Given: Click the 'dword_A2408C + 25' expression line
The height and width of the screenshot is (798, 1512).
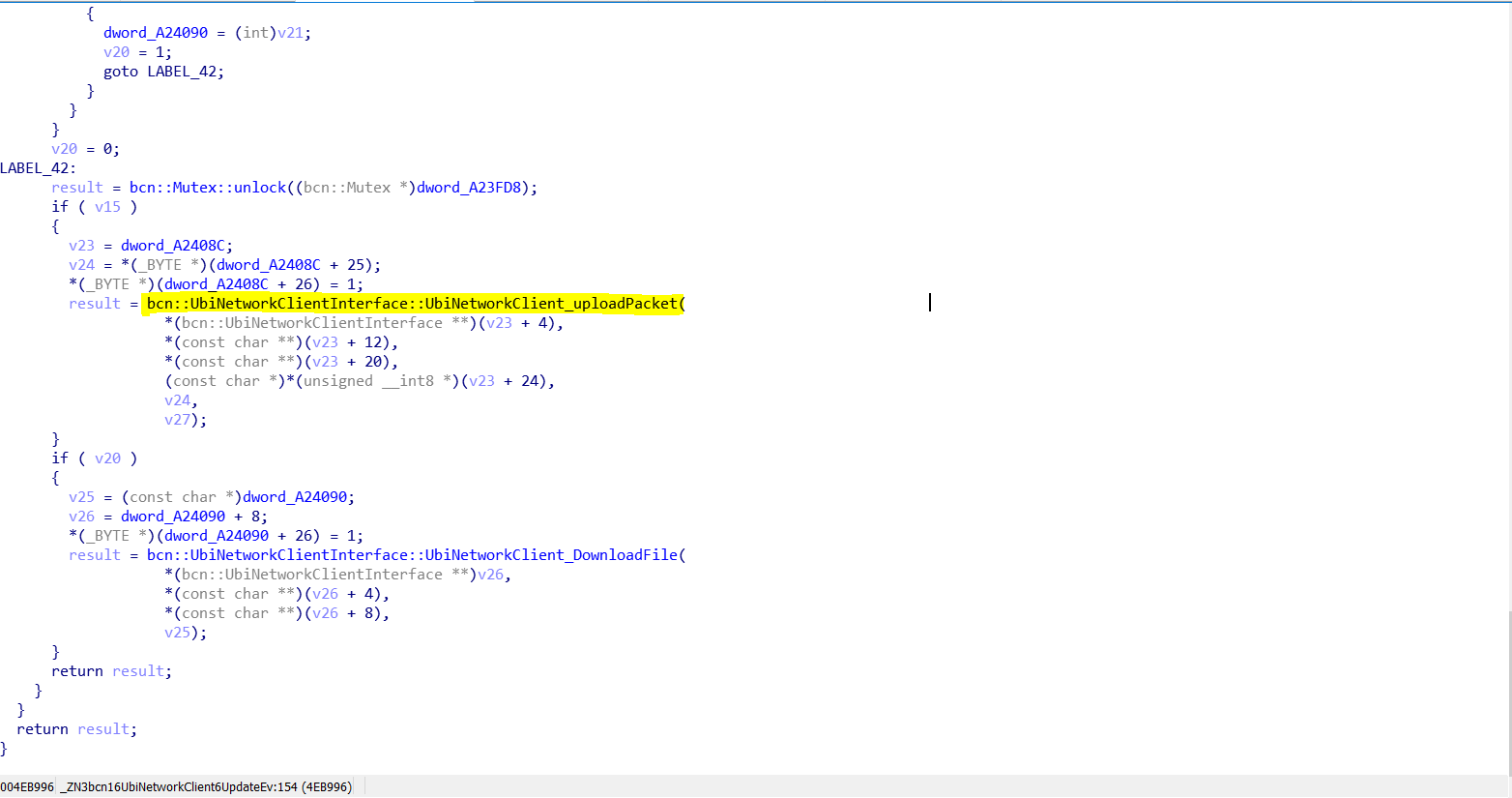Looking at the screenshot, I should click(224, 265).
